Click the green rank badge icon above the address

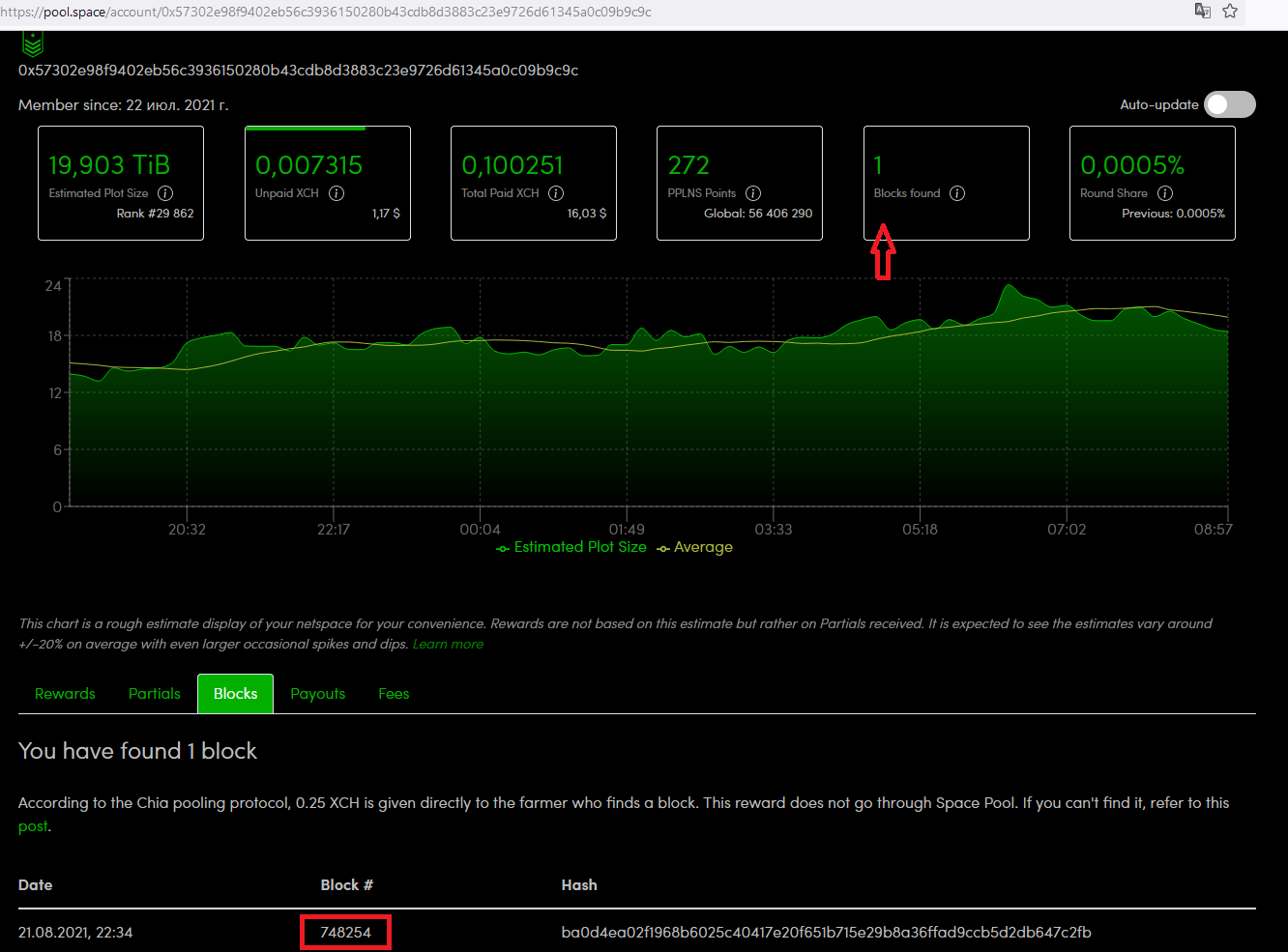(33, 43)
